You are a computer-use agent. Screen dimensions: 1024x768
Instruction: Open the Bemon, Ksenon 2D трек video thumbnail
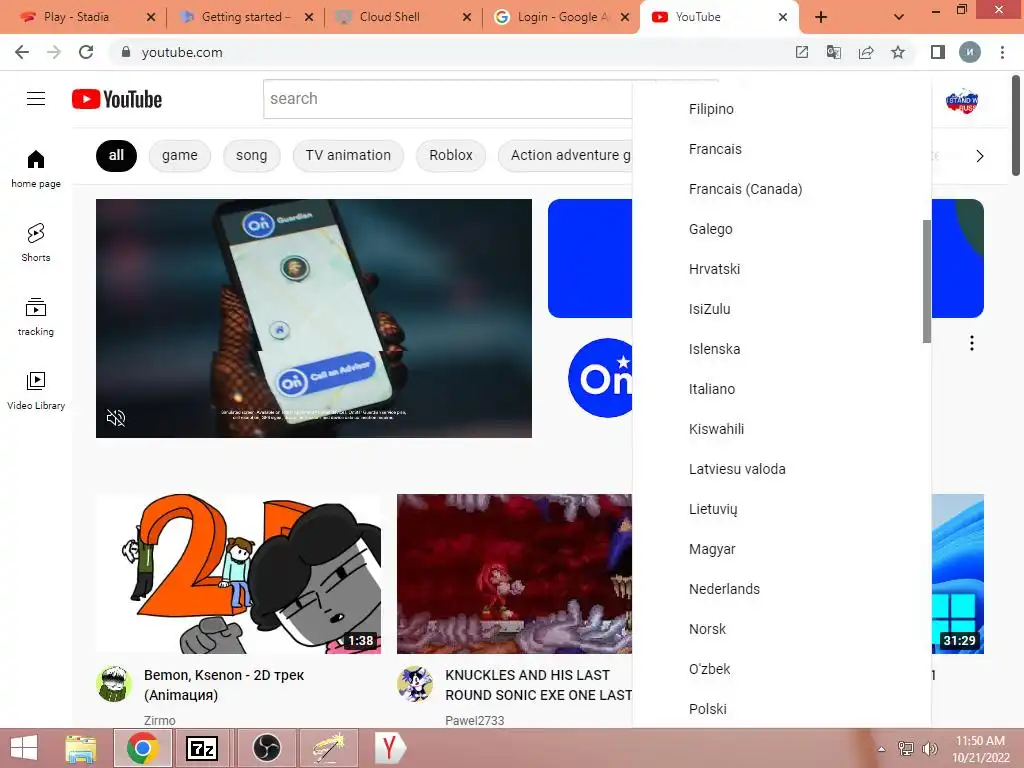coord(238,574)
